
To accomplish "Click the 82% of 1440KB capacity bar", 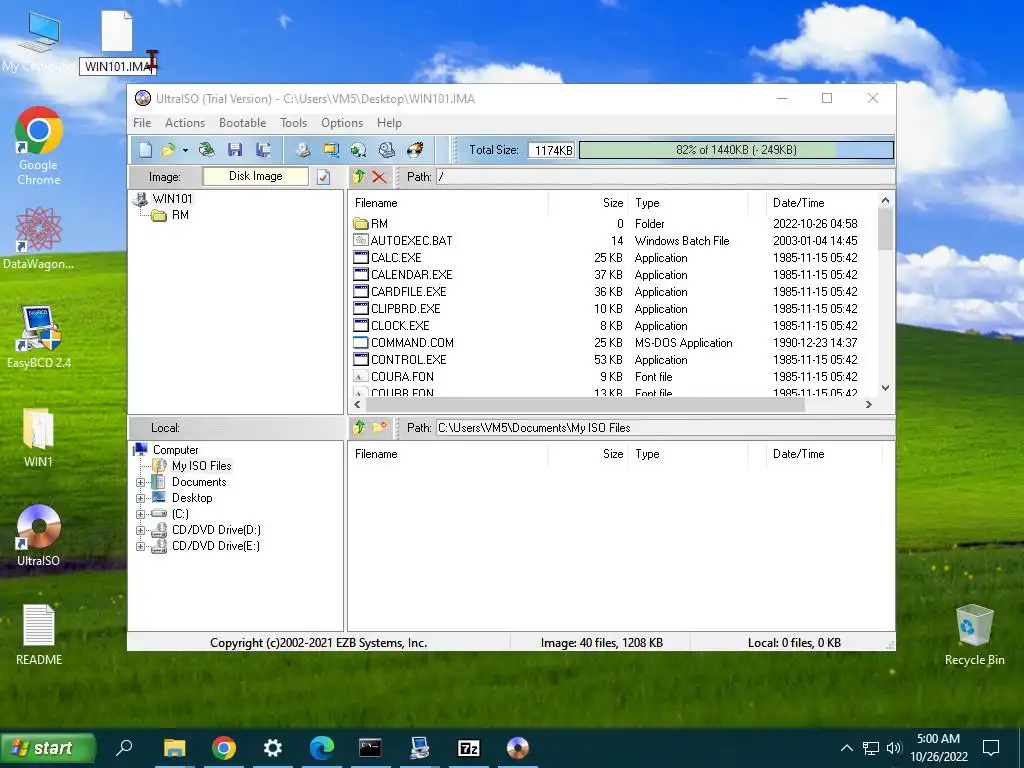I will point(736,150).
